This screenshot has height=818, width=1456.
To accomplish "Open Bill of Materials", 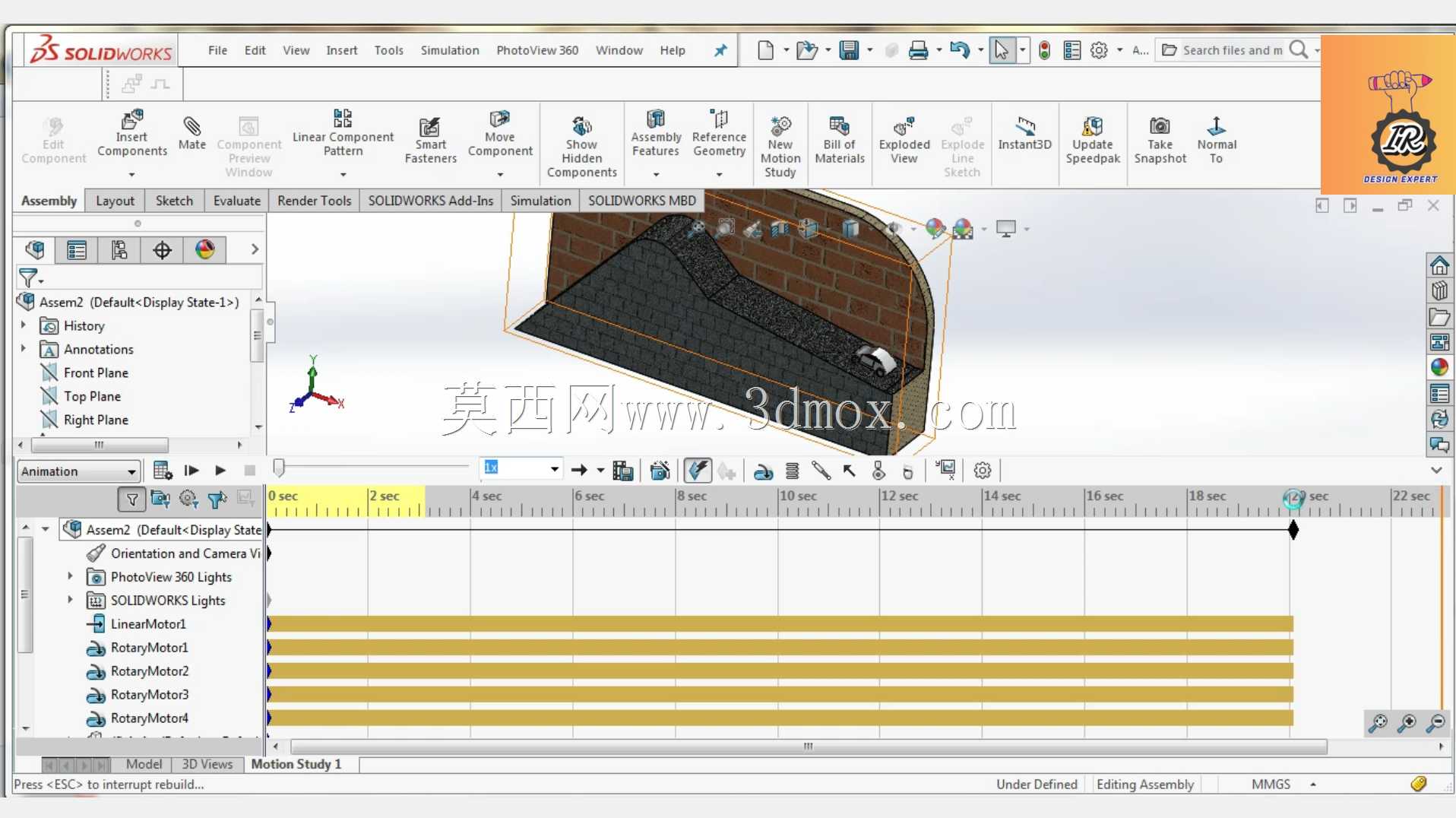I will coord(840,141).
